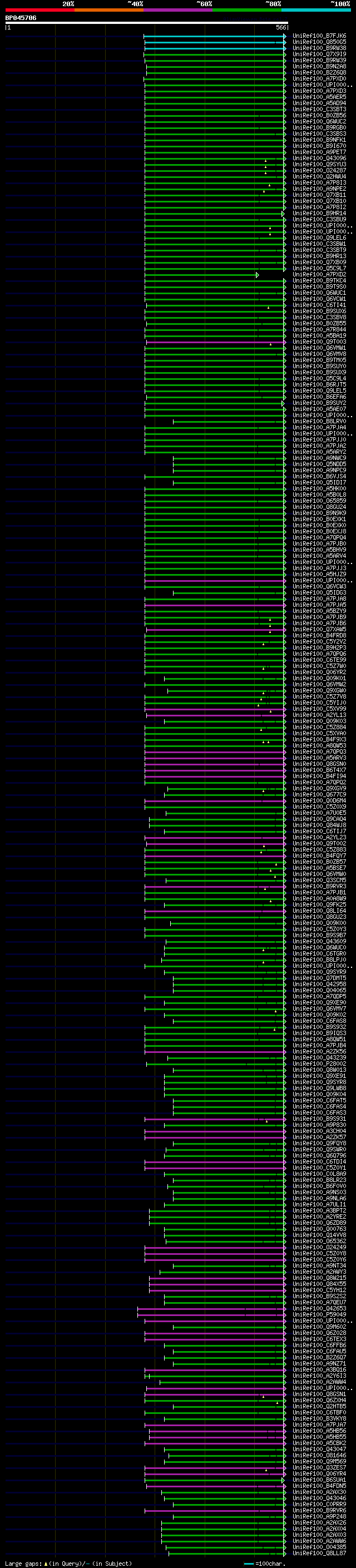Open hit UniRef100_Q85QG5

click(319, 42)
